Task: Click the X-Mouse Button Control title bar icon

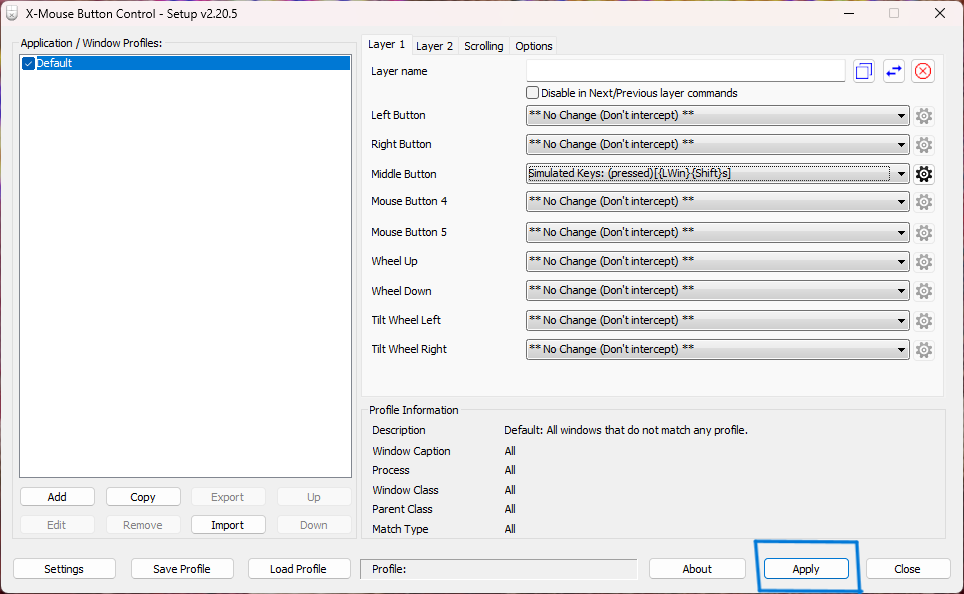Action: (x=12, y=14)
